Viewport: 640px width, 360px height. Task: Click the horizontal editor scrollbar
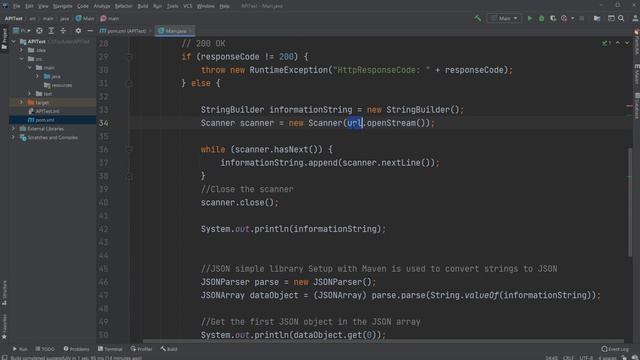(x=383, y=341)
